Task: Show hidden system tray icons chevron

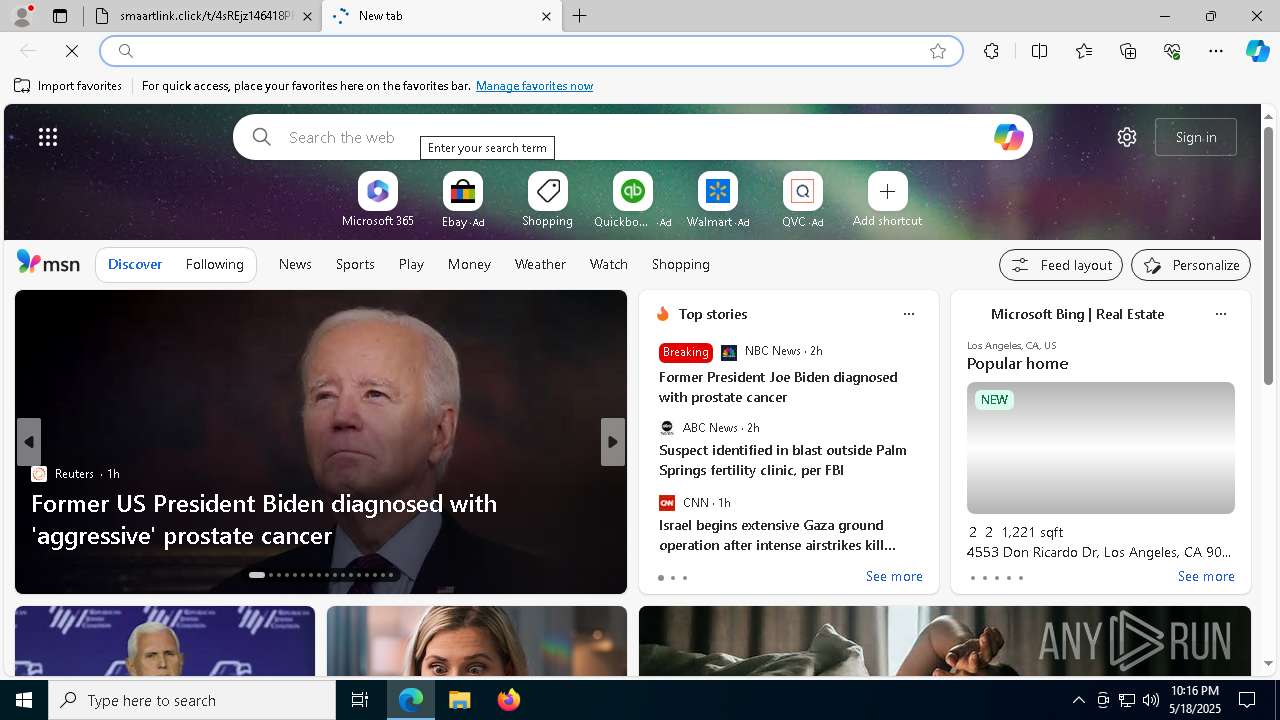Action: 1078,700
